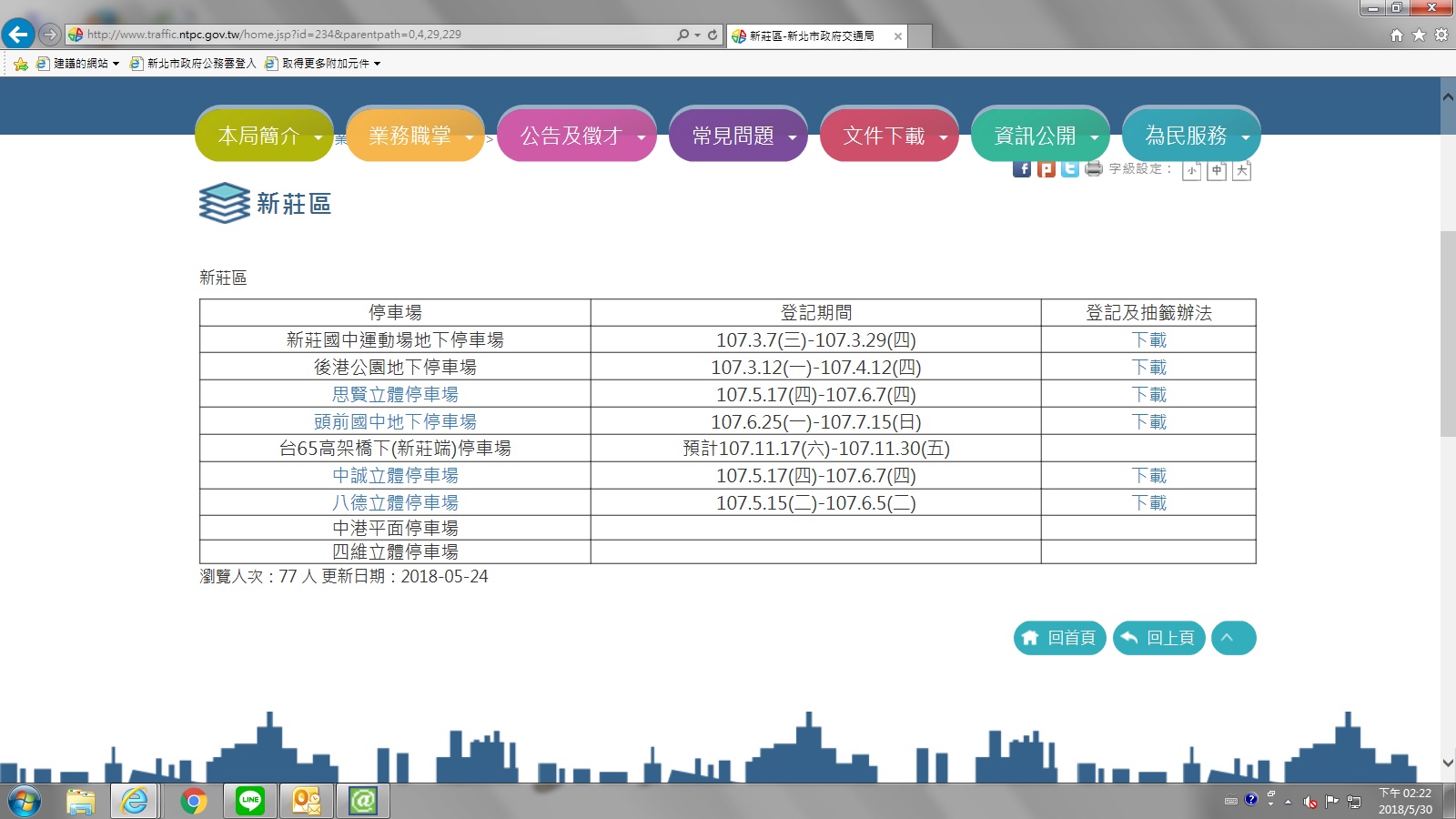This screenshot has width=1456, height=819.
Task: Click the URL address bar field
Action: 373,35
